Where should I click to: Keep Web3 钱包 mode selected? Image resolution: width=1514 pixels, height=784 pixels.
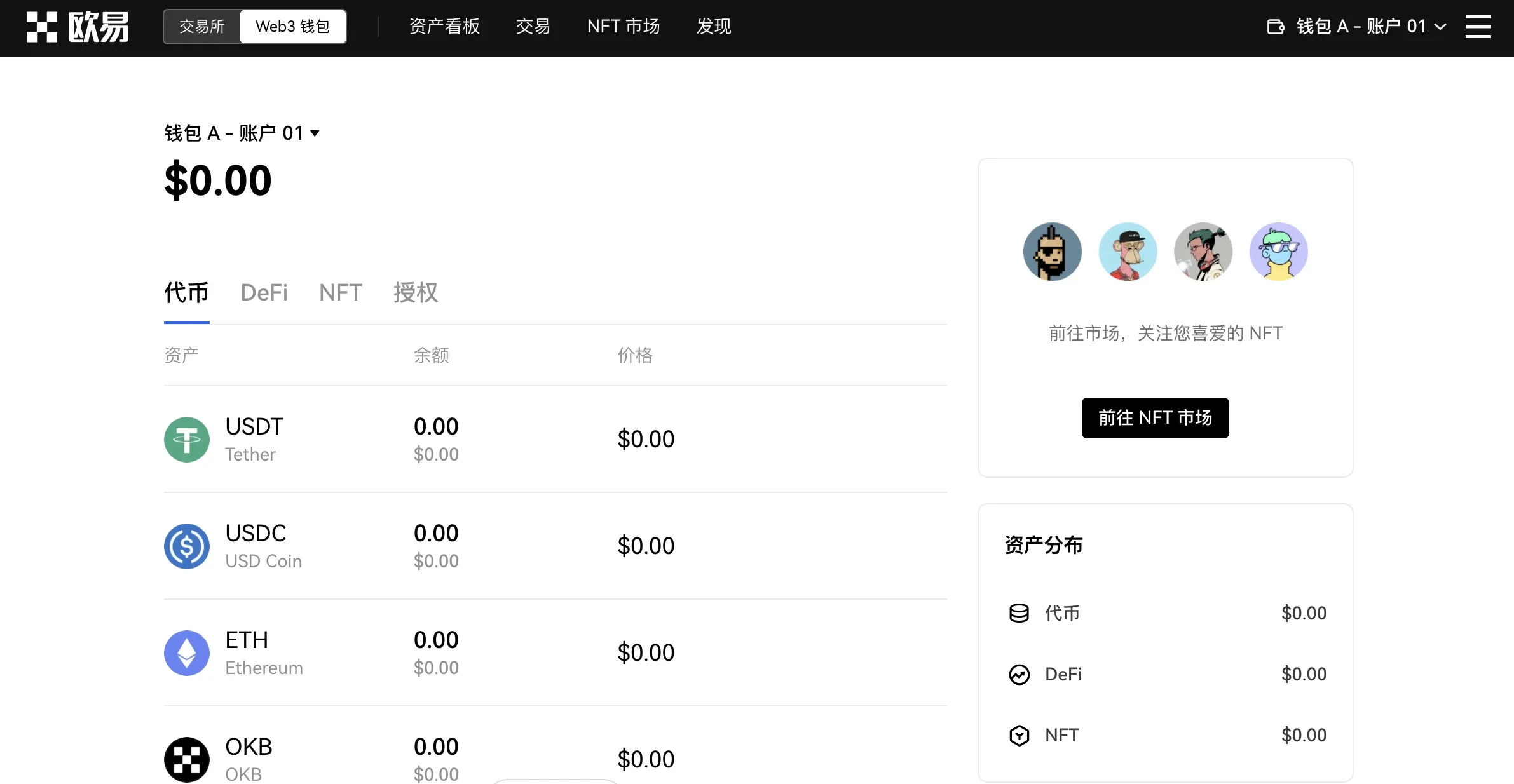tap(292, 27)
